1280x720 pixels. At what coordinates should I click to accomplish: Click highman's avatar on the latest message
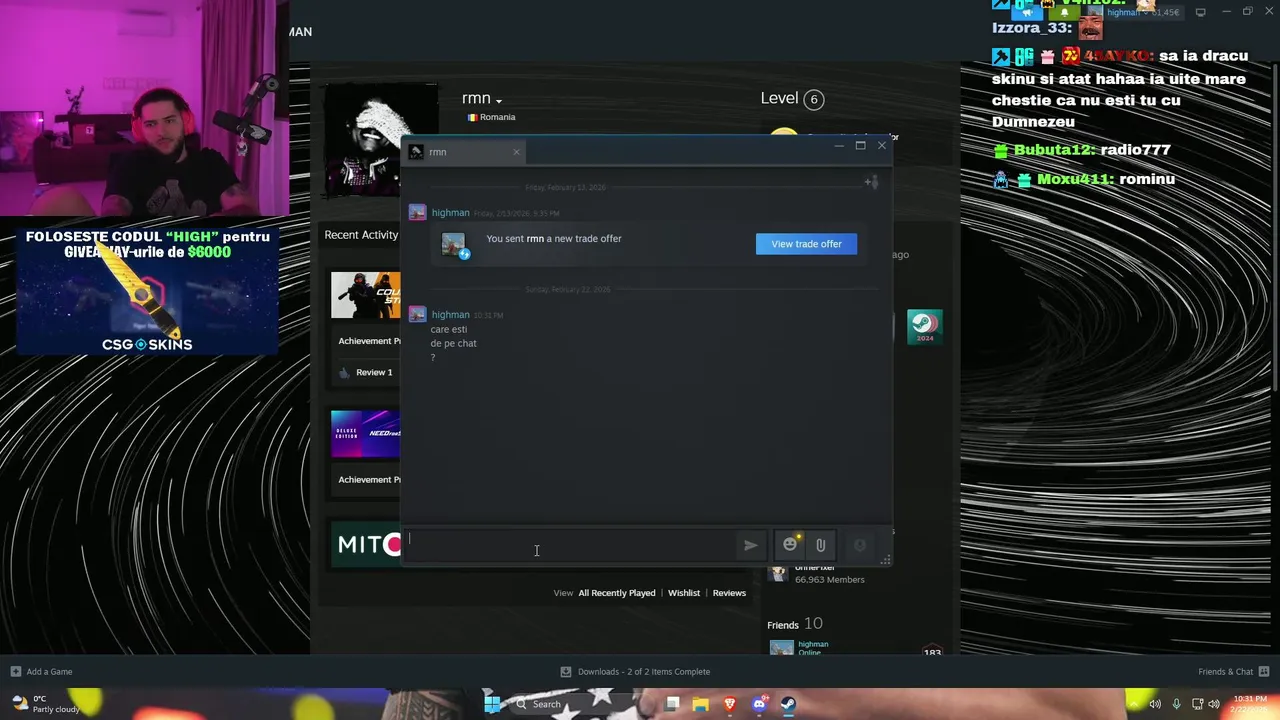coord(417,314)
